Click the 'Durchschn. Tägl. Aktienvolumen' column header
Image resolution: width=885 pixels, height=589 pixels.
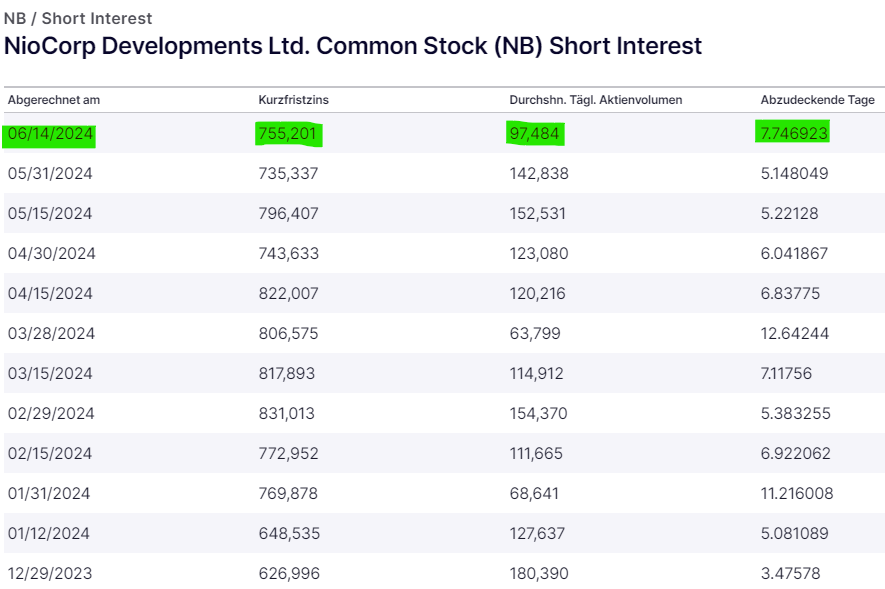pyautogui.click(x=596, y=100)
